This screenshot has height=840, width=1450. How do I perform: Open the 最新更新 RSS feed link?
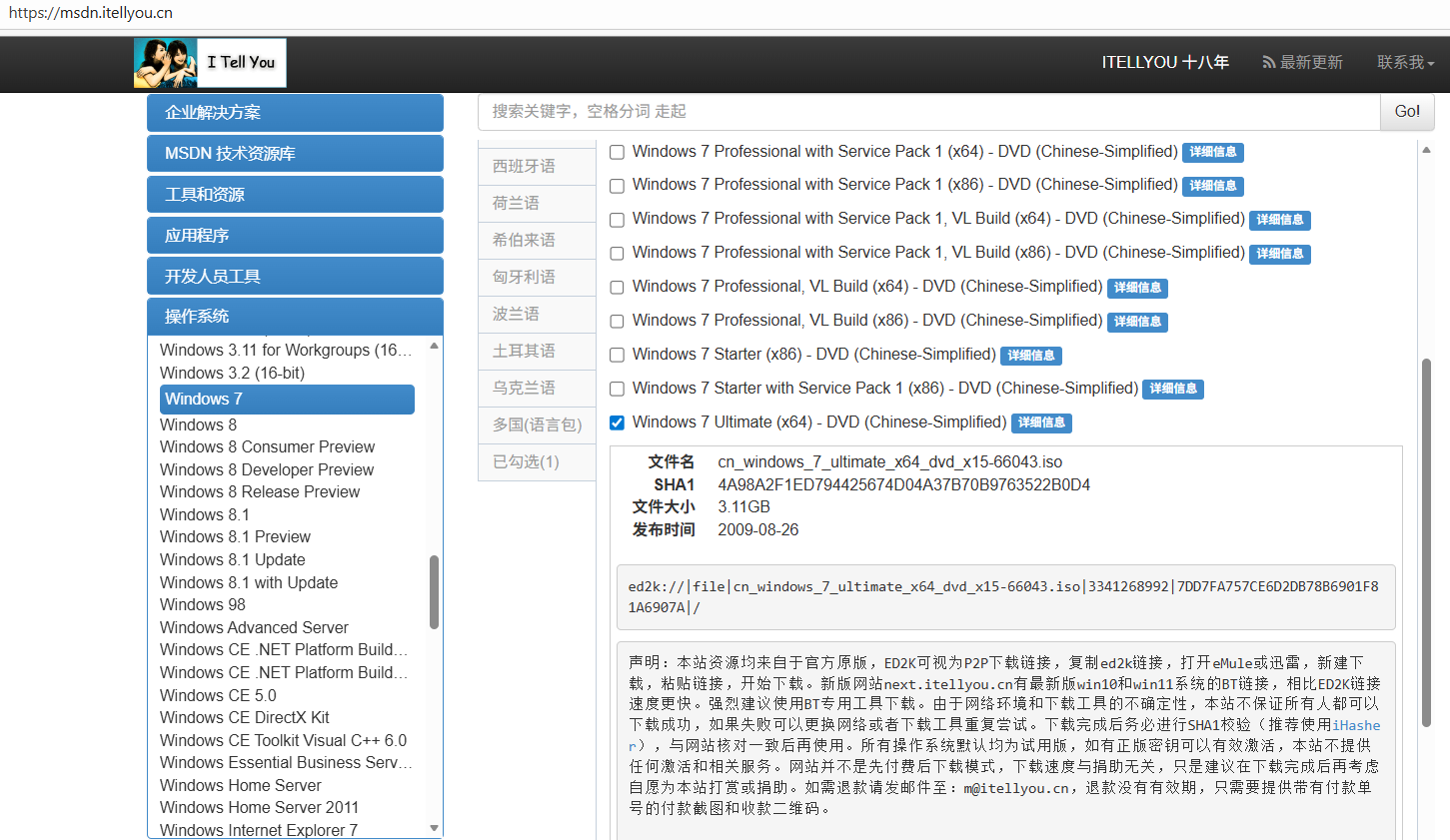click(1302, 62)
